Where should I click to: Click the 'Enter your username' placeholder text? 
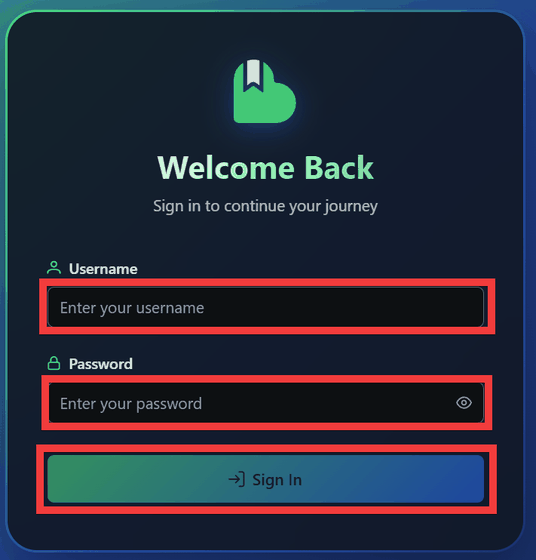132,308
